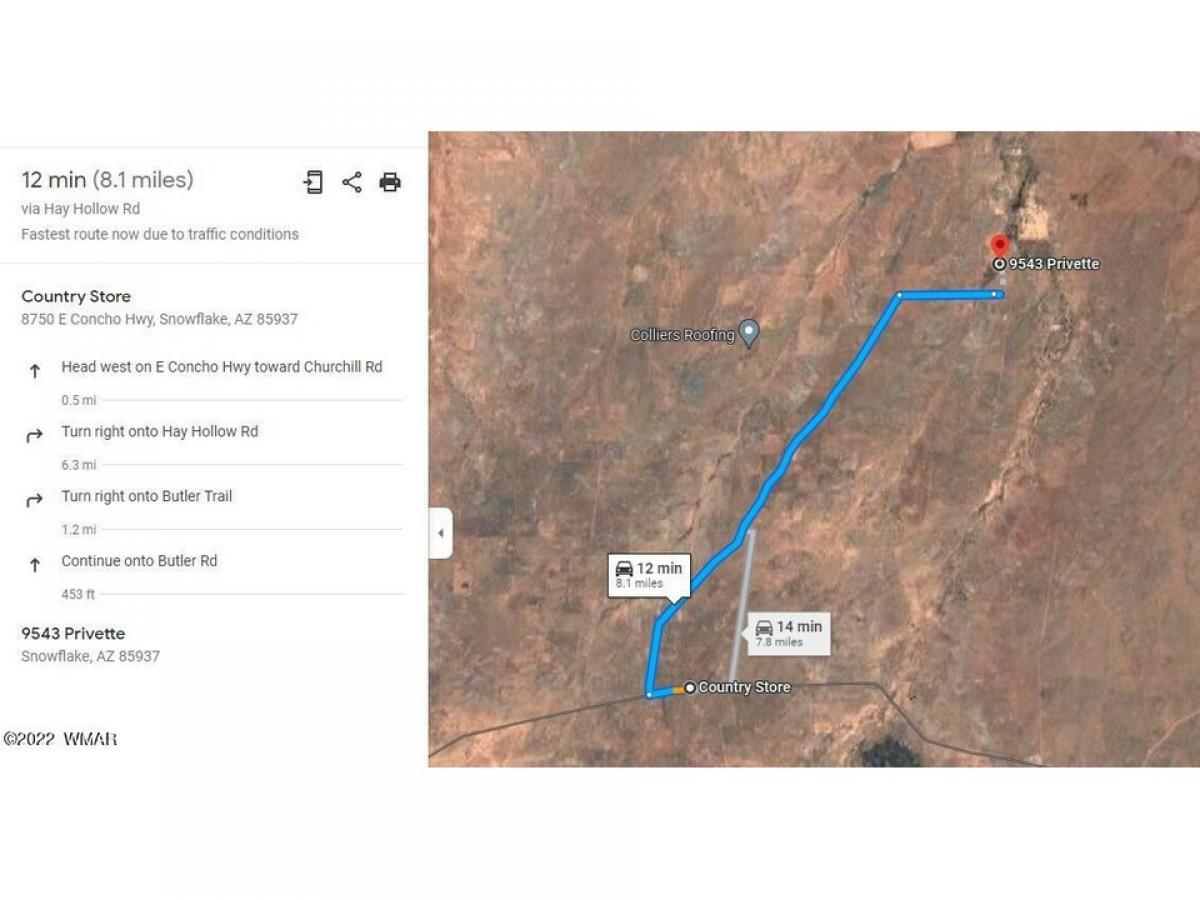This screenshot has width=1200, height=900.
Task: Click the 9543 Privette destination heading
Action: [x=73, y=634]
